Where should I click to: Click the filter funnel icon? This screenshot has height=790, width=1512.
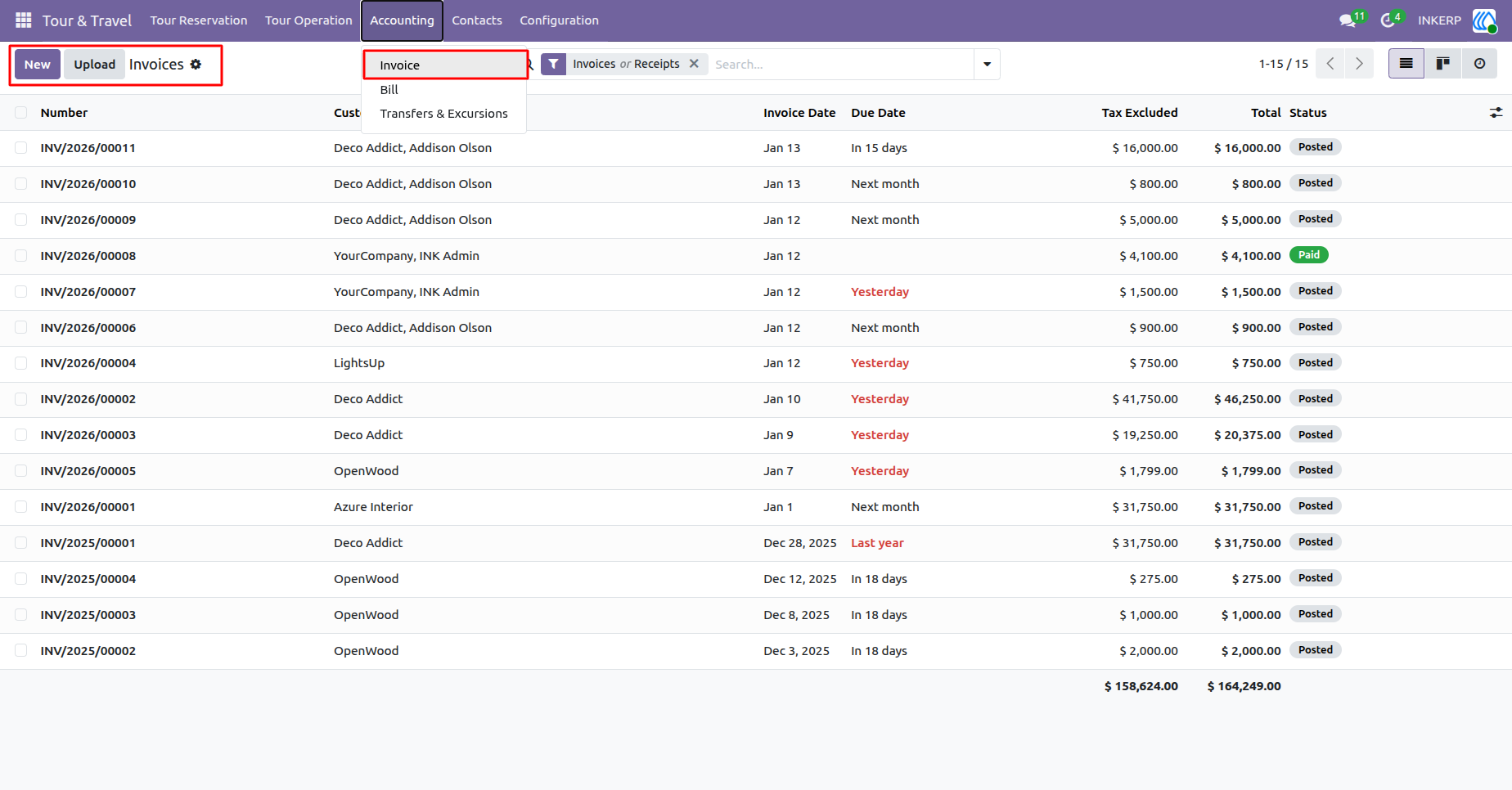554,64
